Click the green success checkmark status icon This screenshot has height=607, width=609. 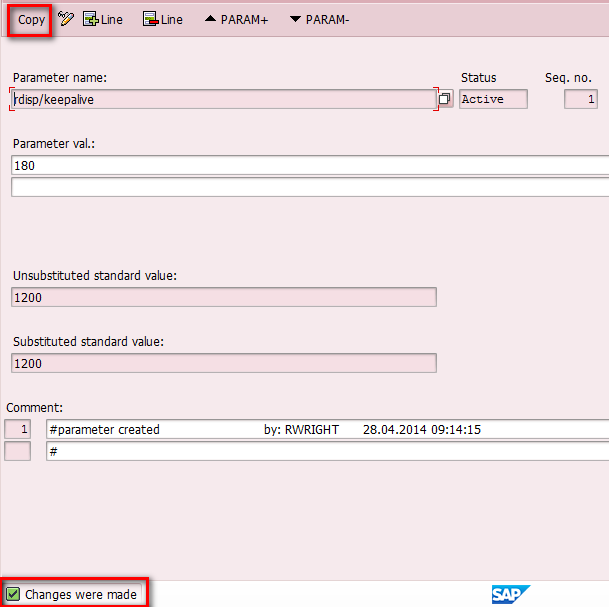[x=13, y=594]
